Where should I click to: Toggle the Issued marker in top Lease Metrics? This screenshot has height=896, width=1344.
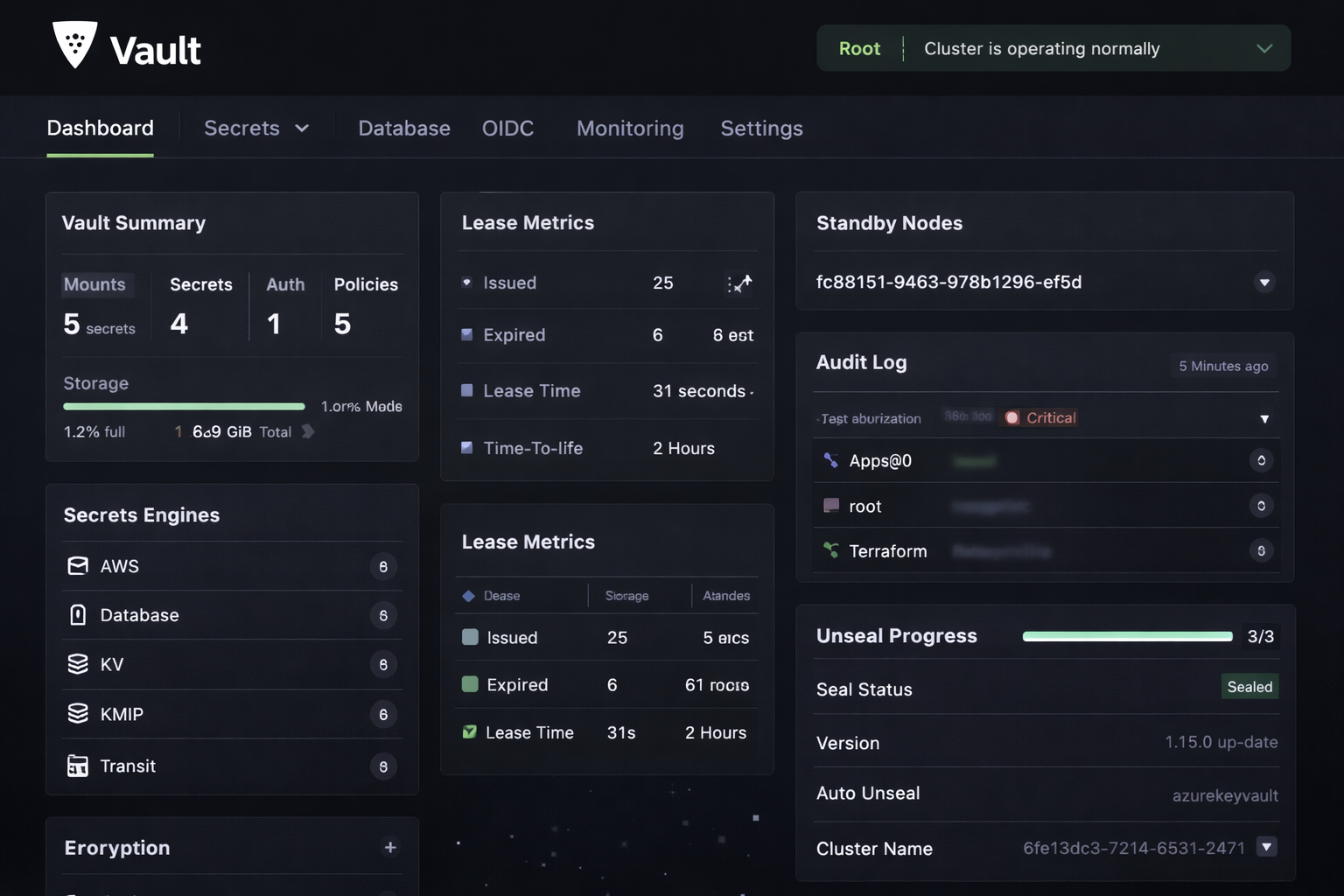[x=466, y=283]
